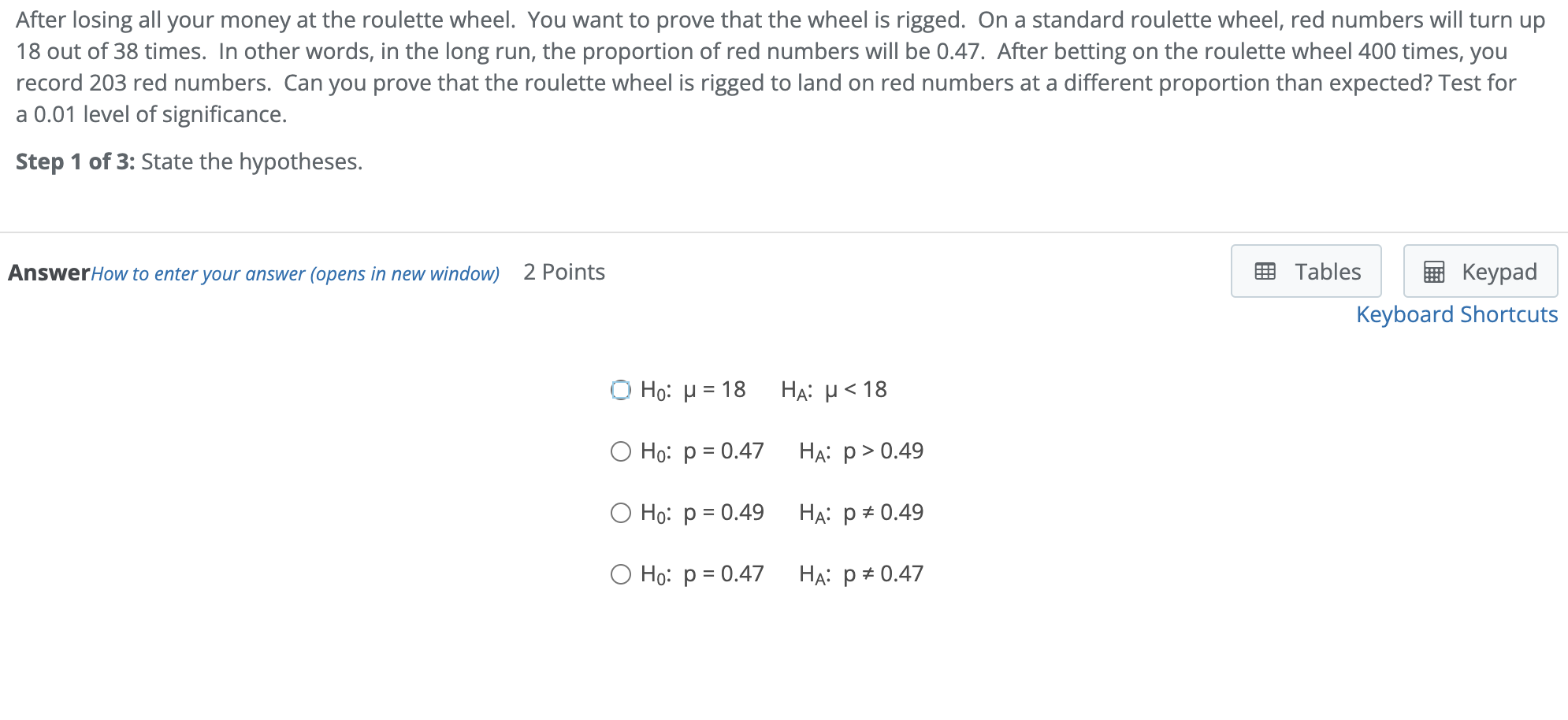1568x720 pixels.
Task: Click the Keypad toolbar icon for symbol entry
Action: click(1436, 271)
